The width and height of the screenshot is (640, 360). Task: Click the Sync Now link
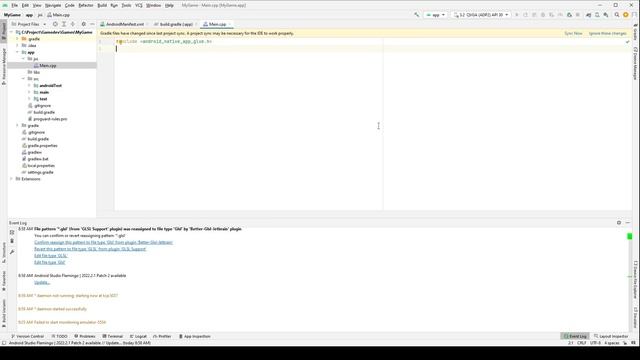click(x=573, y=33)
